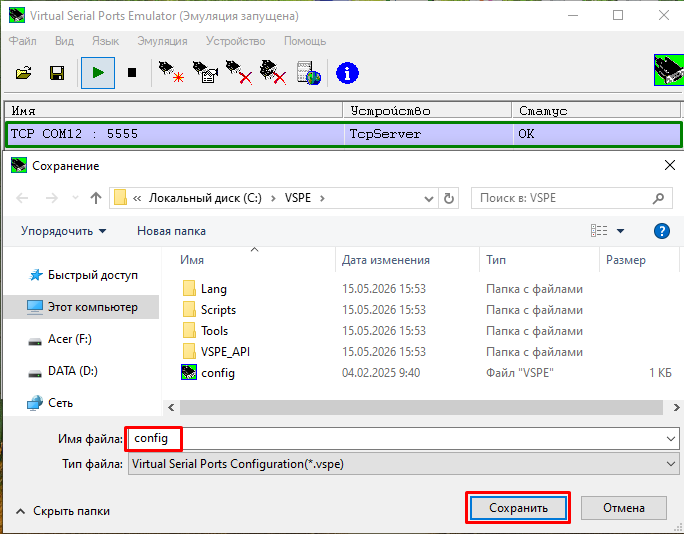684x534 pixels.
Task: Save configuration with the floppy disk icon
Action: pos(57,73)
